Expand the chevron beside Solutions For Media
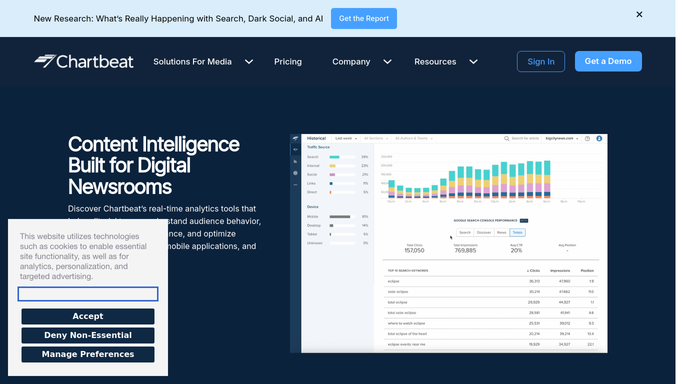 (x=249, y=62)
